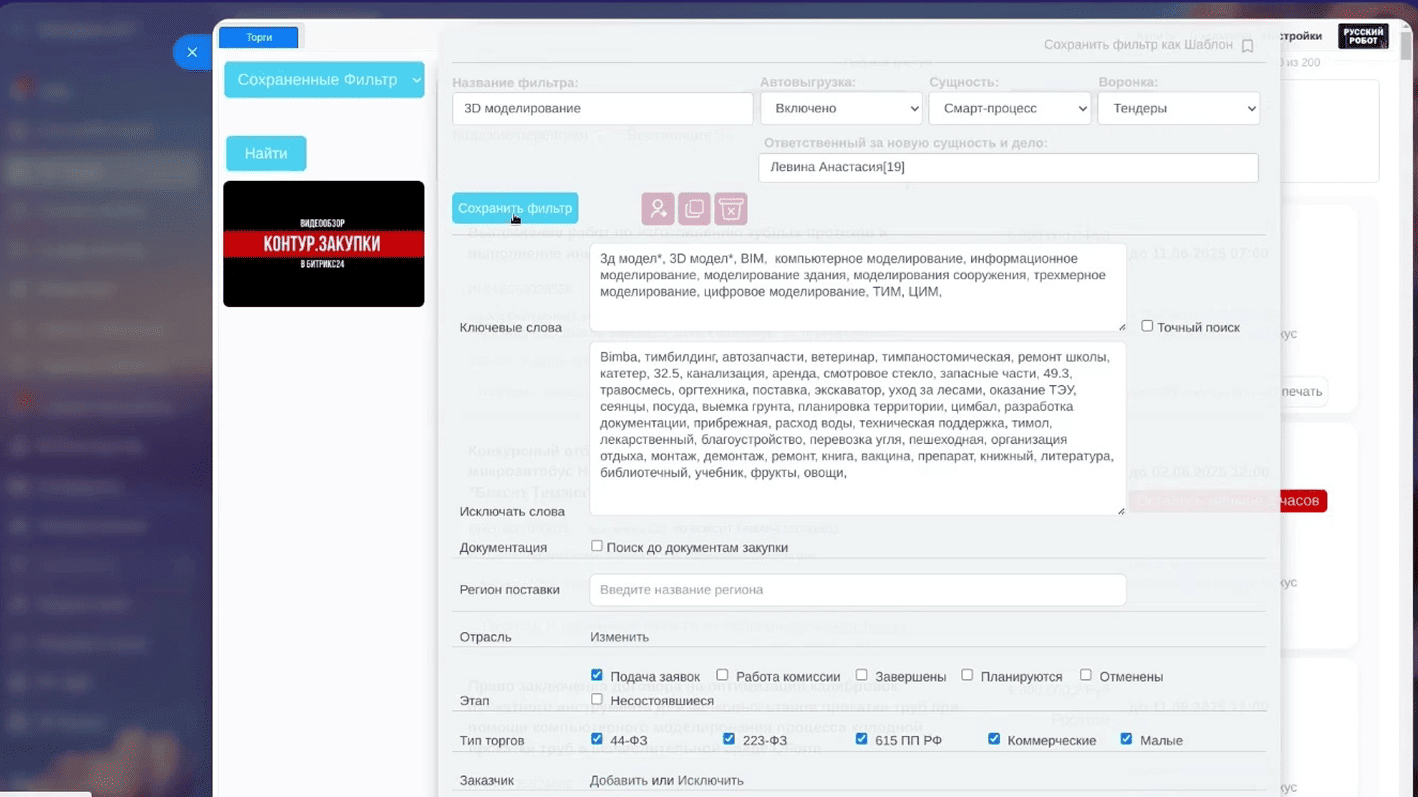Click the Изменить link for Отрасль

619,637
